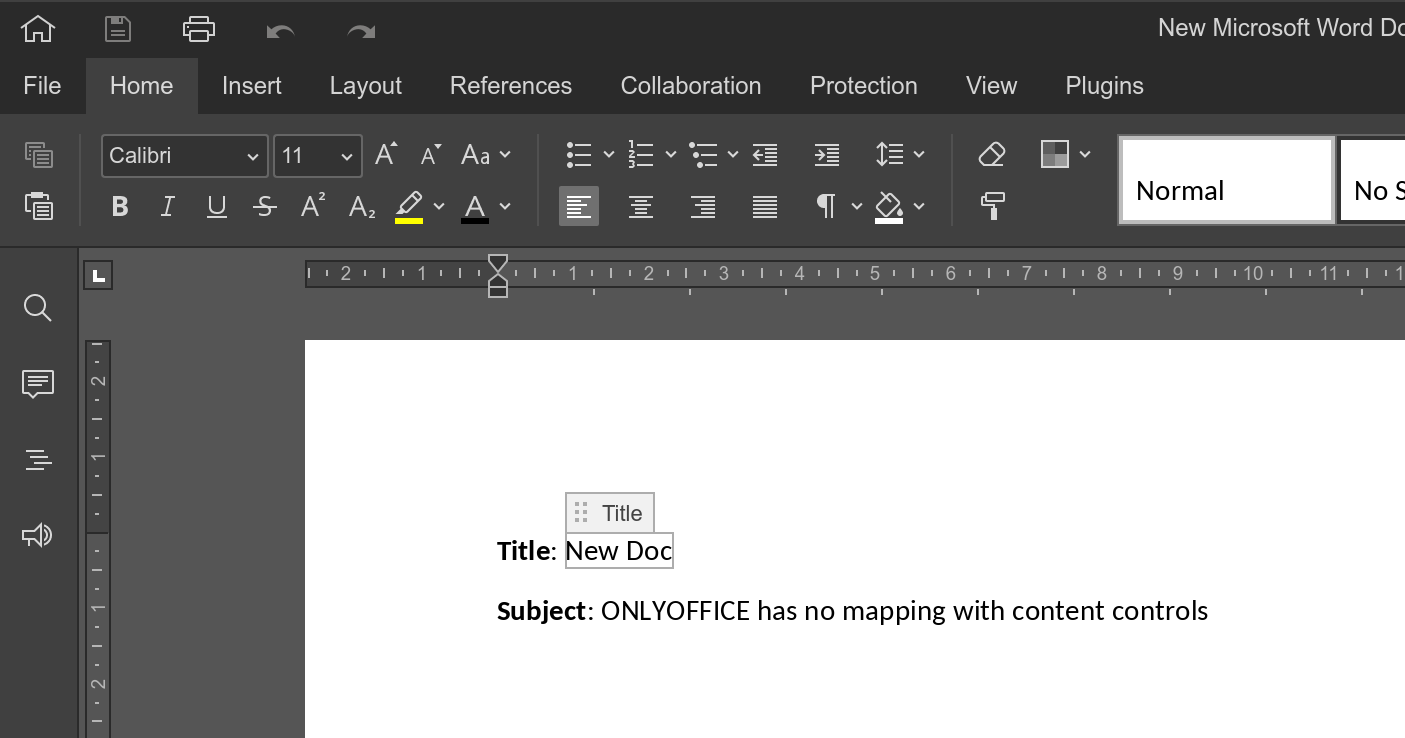This screenshot has width=1405, height=738.
Task: Copy selection using the copy icon
Action: 38,155
